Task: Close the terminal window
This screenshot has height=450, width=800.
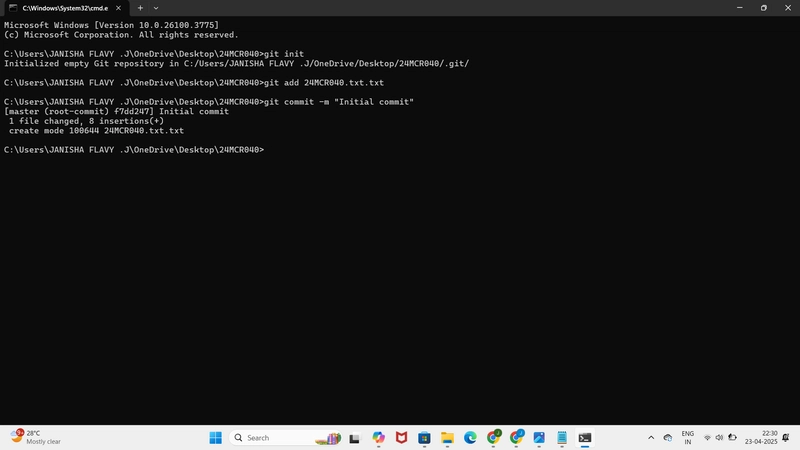Action: click(x=788, y=8)
